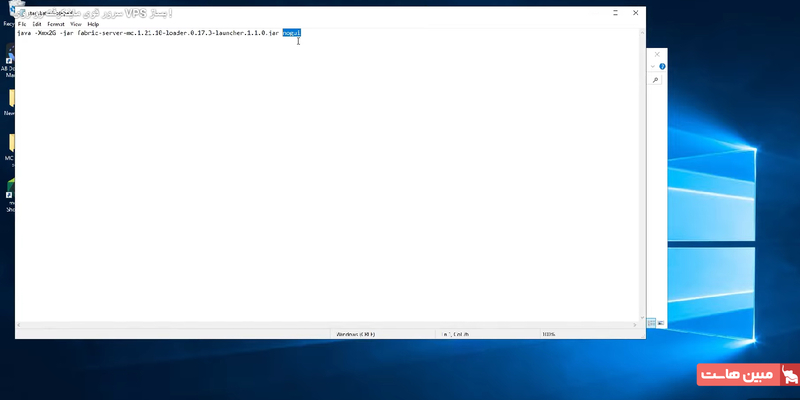Expand the ribbon chevron in Explorer window
Image resolution: width=800 pixels, height=400 pixels.
654,66
